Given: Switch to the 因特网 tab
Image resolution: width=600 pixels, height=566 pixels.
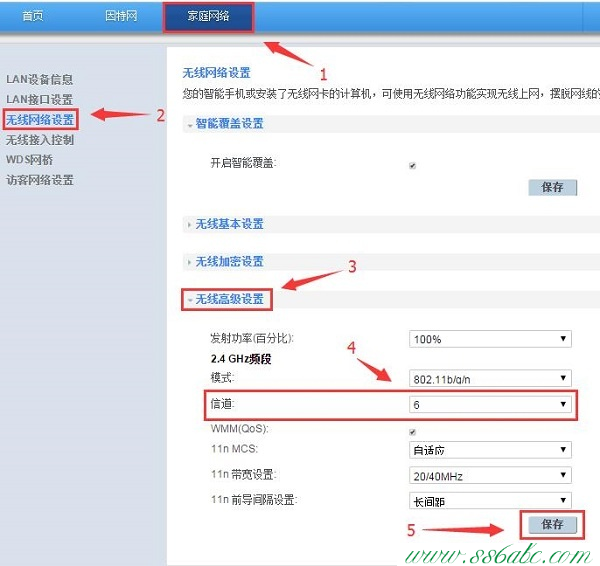Looking at the screenshot, I should coord(121,16).
